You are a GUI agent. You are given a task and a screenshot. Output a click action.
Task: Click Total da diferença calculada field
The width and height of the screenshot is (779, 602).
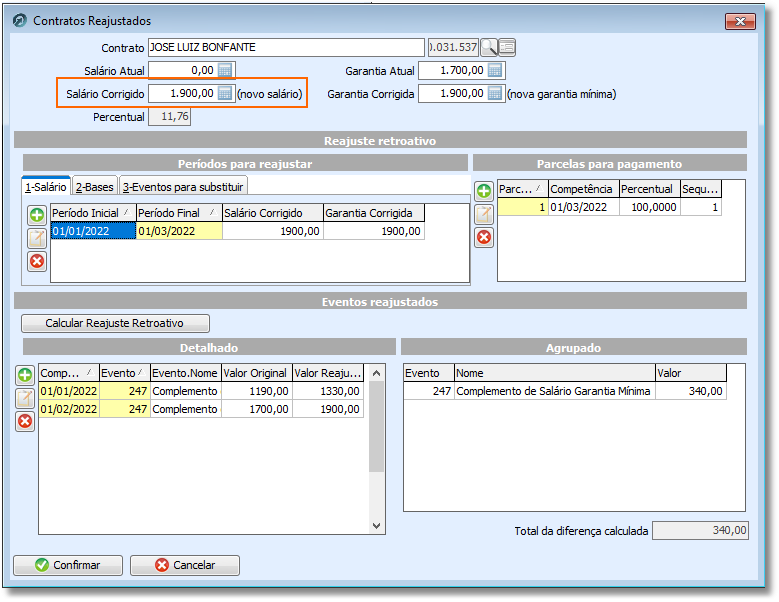(700, 530)
